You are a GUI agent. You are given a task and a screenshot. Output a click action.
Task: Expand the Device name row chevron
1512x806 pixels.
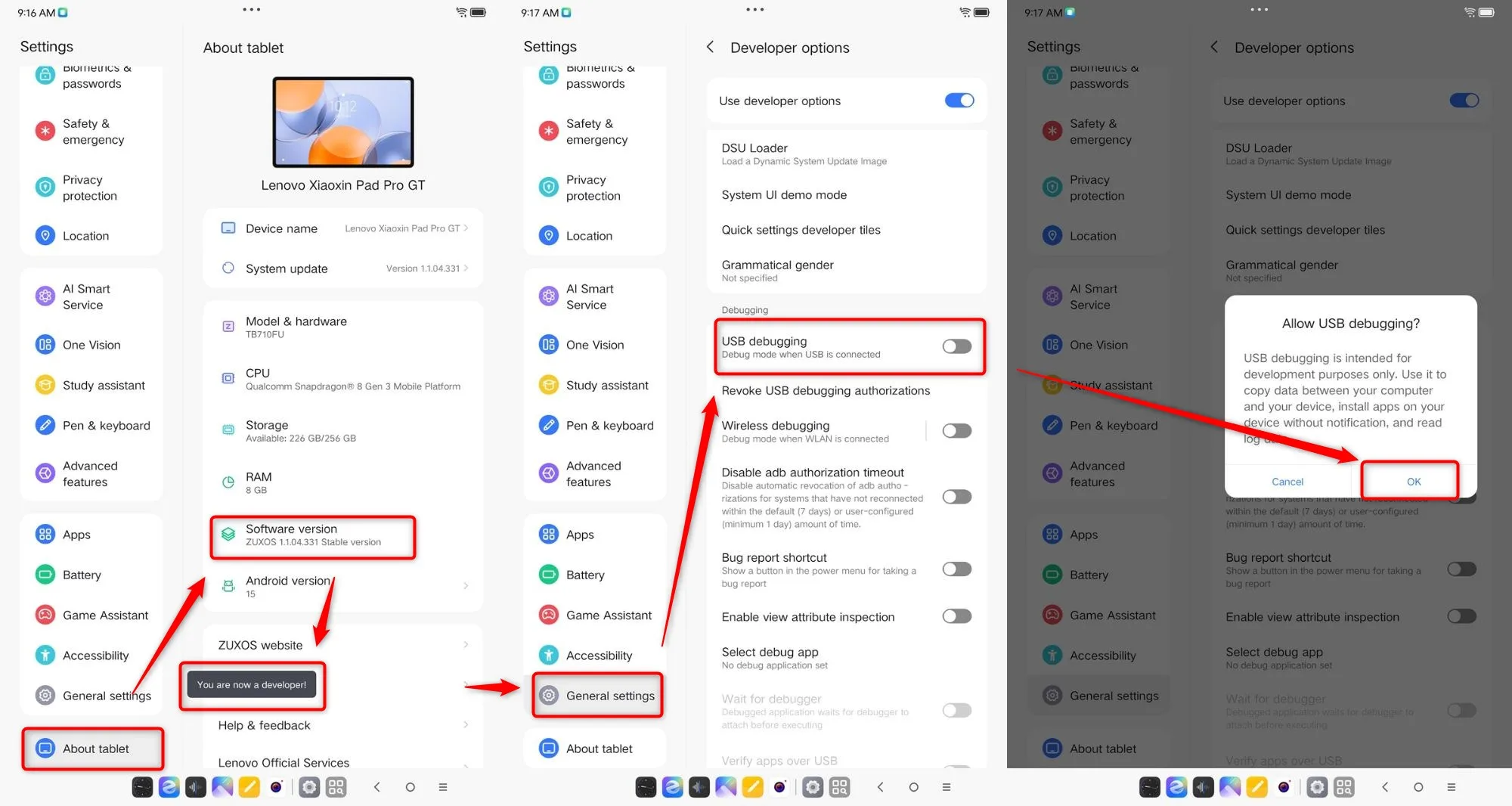click(x=466, y=228)
